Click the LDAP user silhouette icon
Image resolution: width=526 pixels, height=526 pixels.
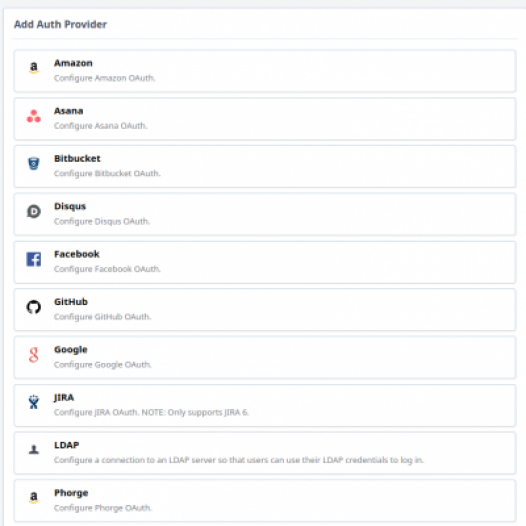pos(34,450)
